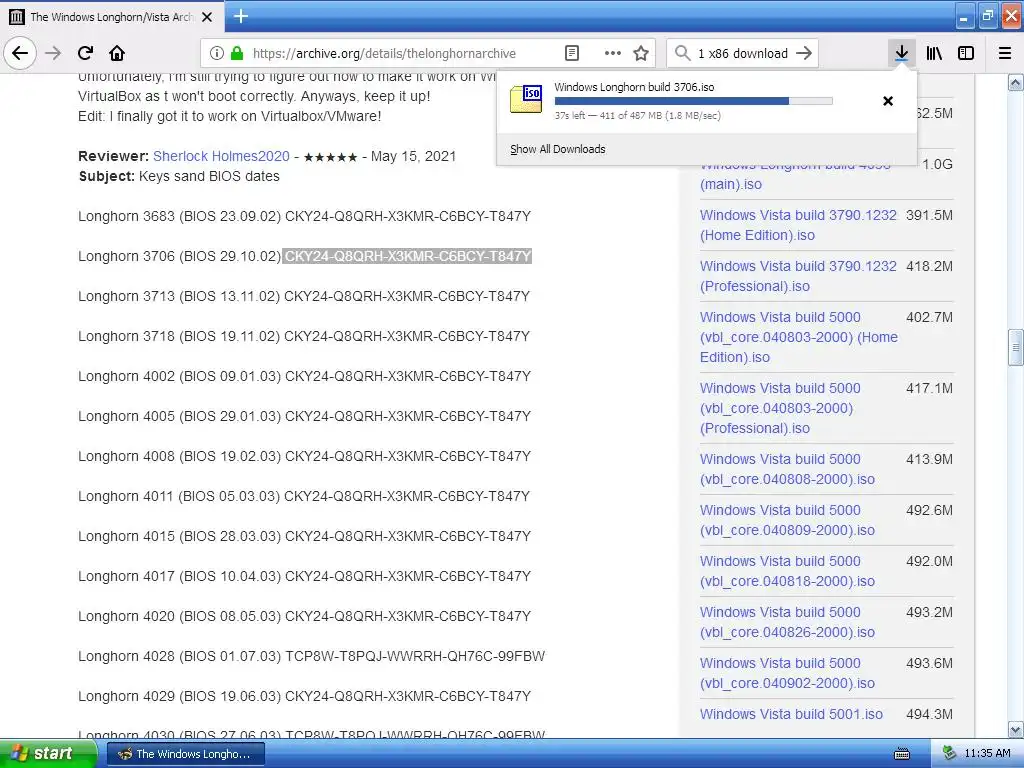Show sidebars toolbar button

(966, 53)
